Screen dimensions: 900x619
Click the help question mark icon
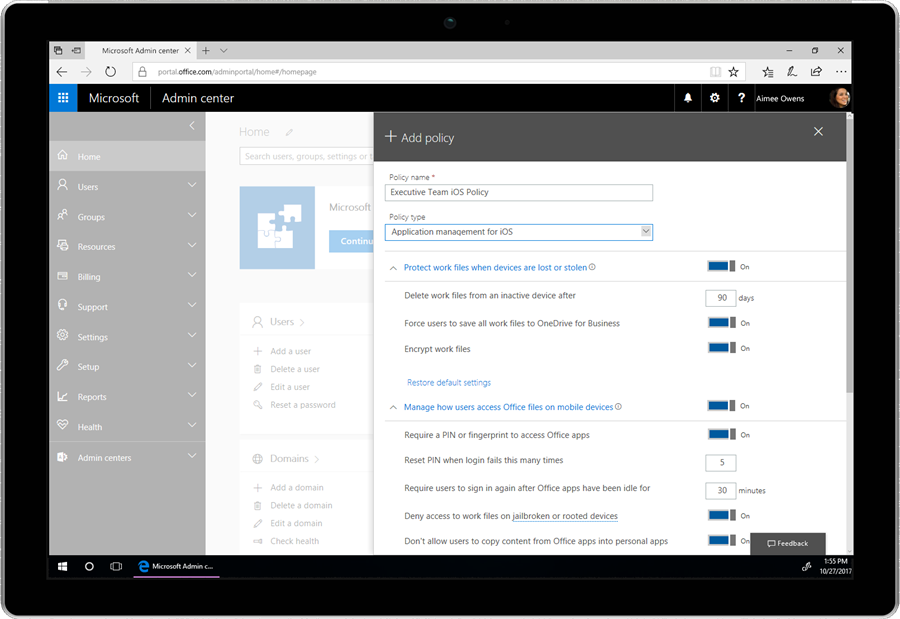click(x=741, y=98)
